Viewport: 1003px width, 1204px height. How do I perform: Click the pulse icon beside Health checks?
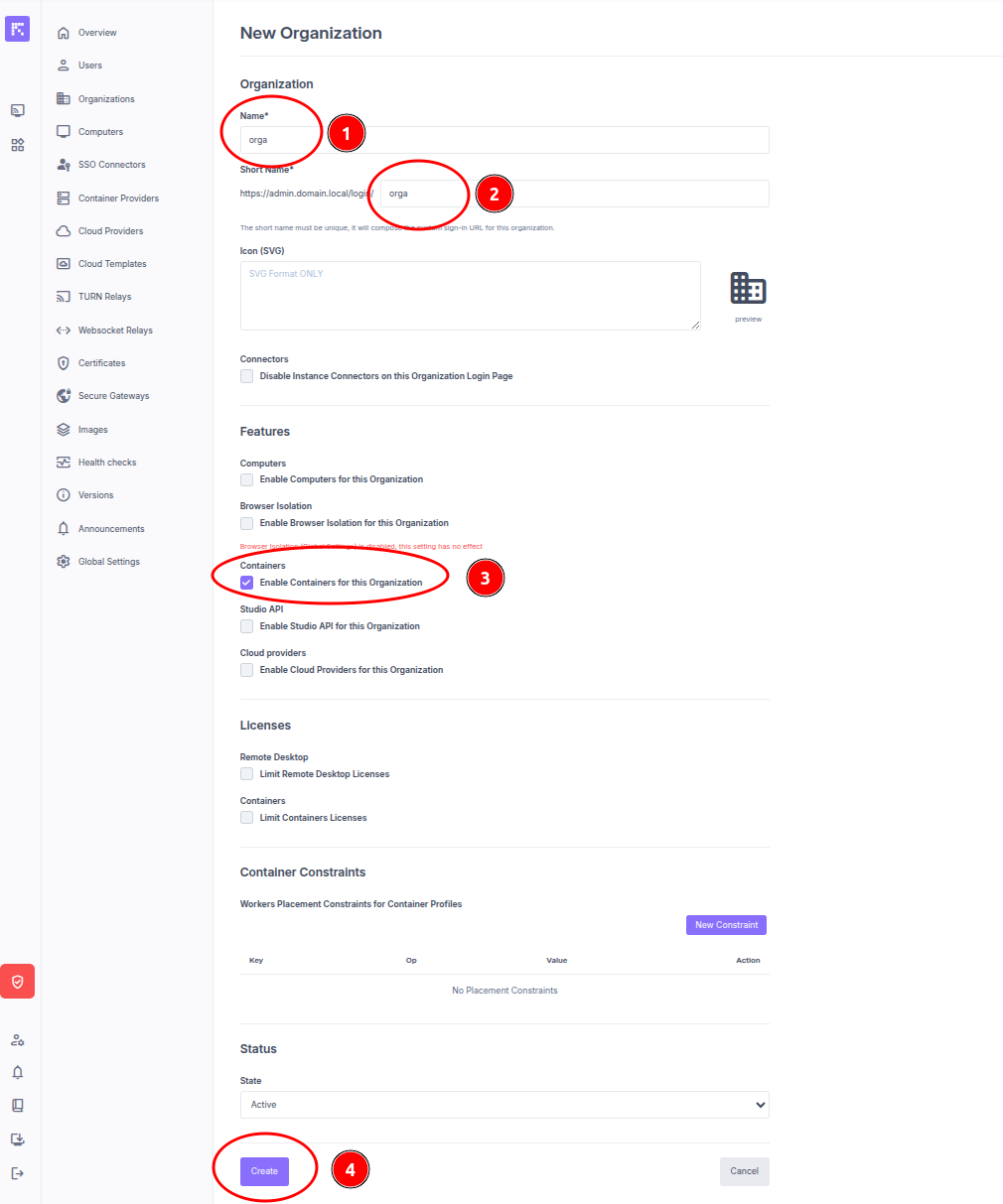click(x=64, y=463)
